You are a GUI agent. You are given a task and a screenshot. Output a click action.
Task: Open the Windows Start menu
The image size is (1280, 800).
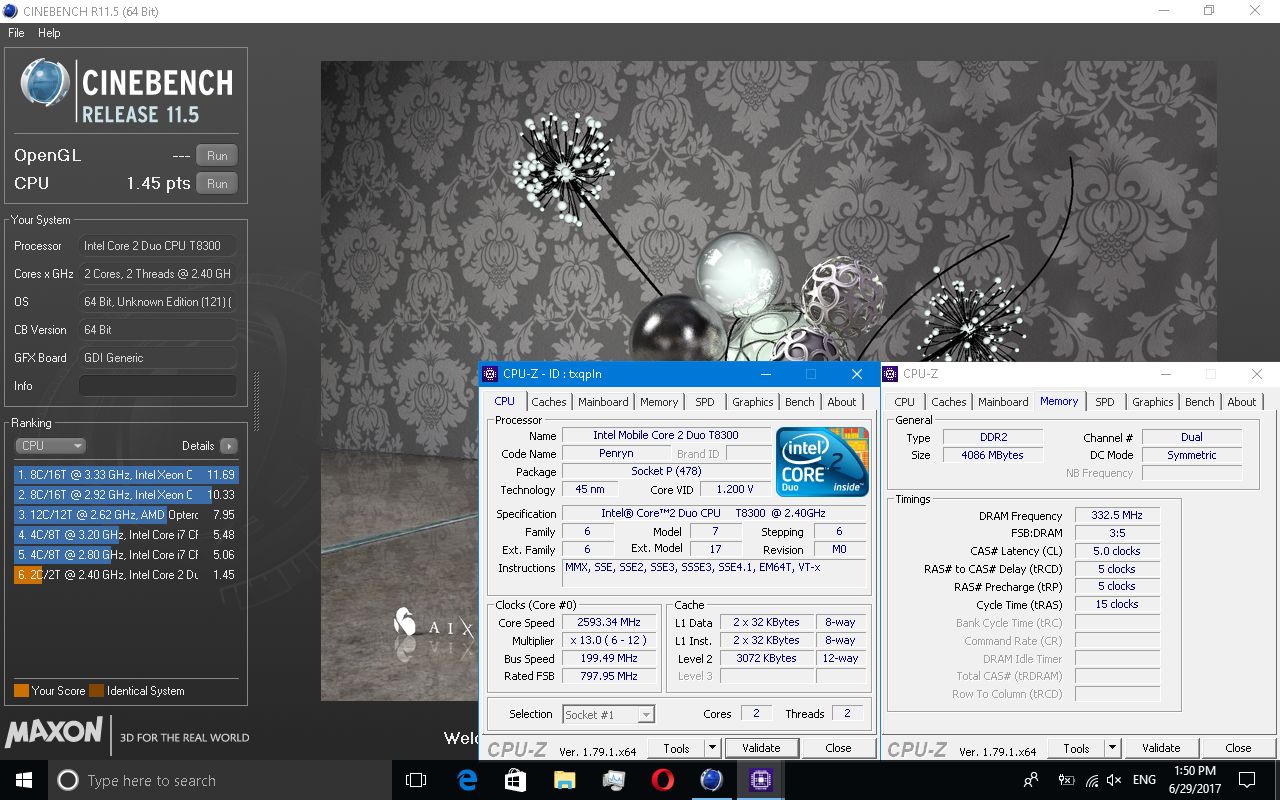(24, 780)
